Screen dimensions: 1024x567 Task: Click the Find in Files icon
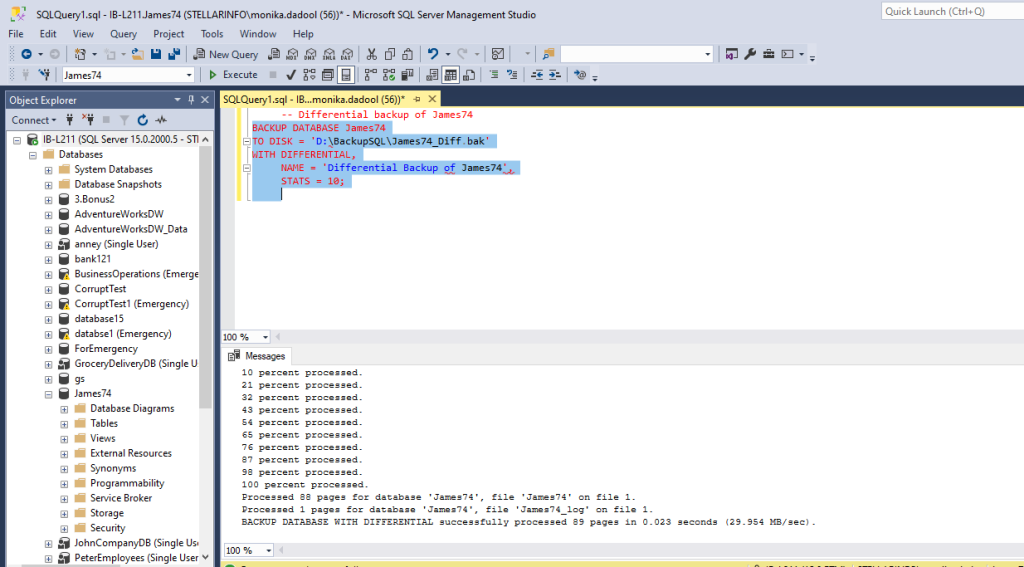click(x=549, y=54)
